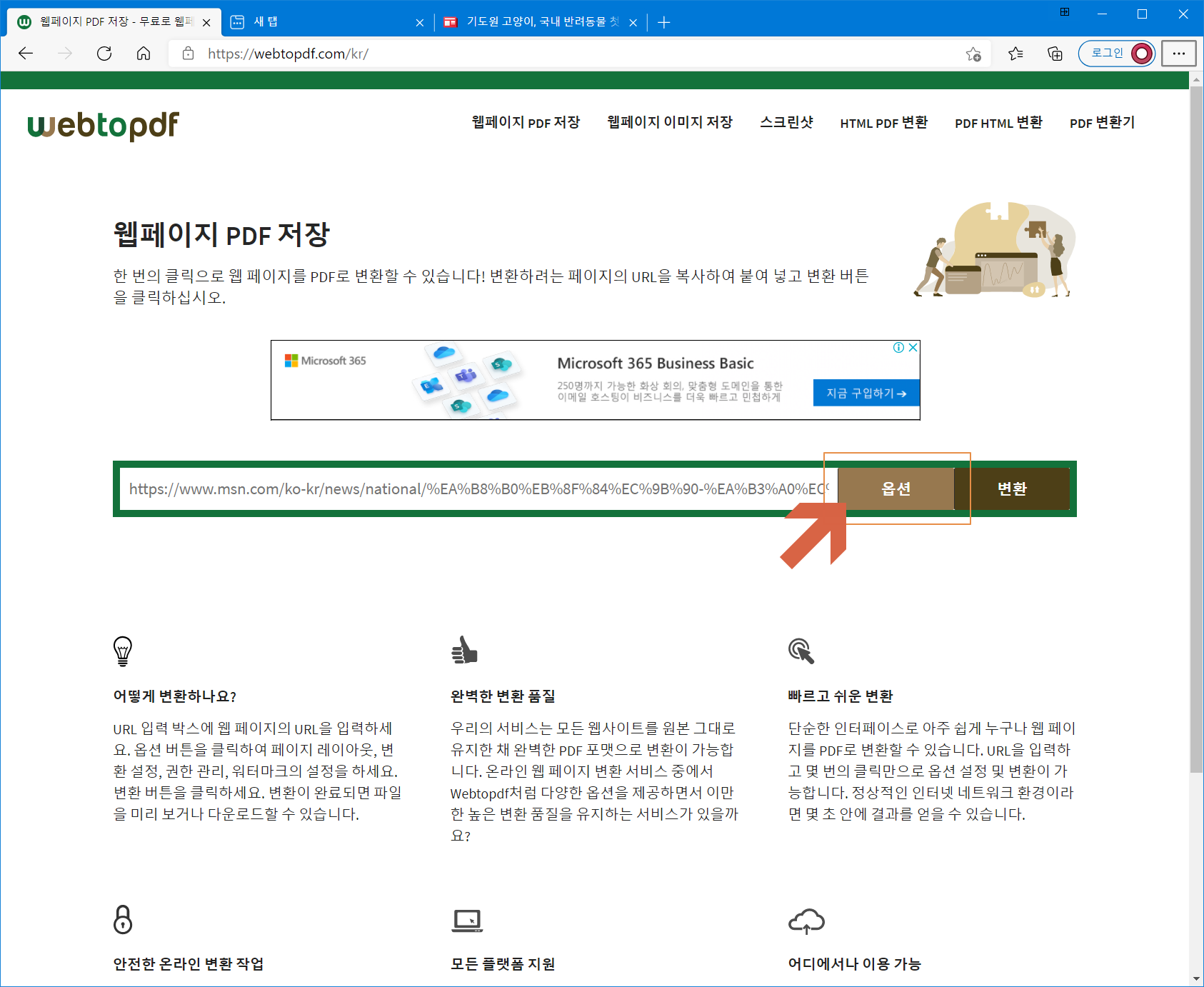Image resolution: width=1204 pixels, height=987 pixels.
Task: Click the 모든 플랫폼 지원 heading
Action: click(503, 964)
